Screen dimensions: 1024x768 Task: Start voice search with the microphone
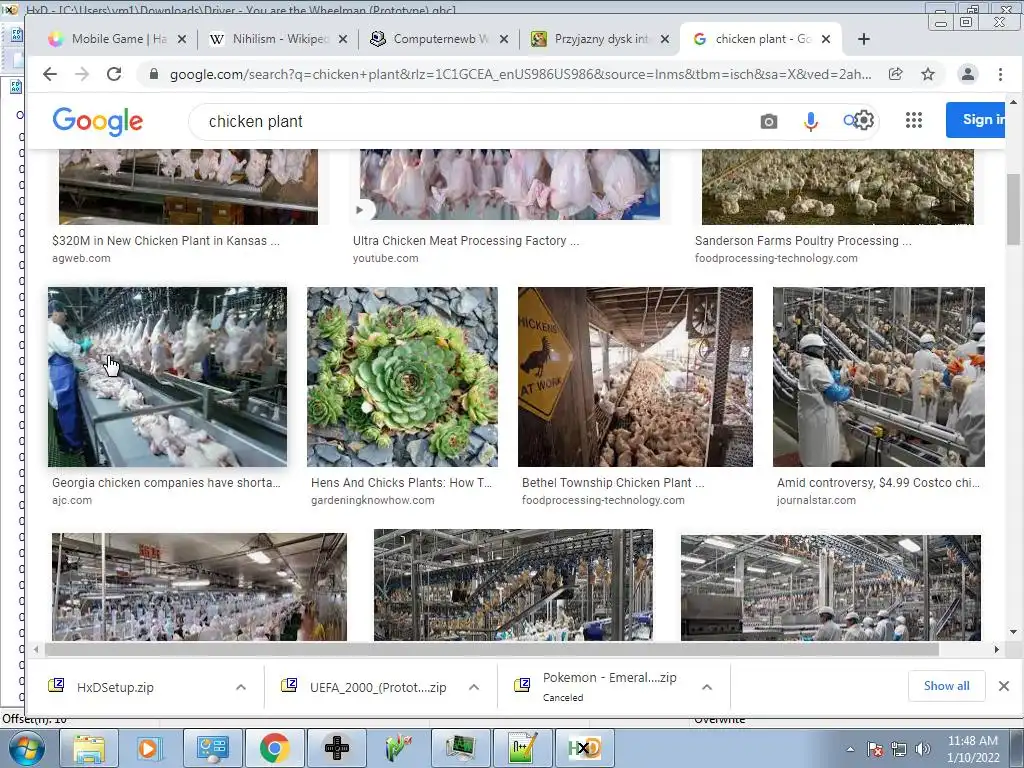[810, 121]
